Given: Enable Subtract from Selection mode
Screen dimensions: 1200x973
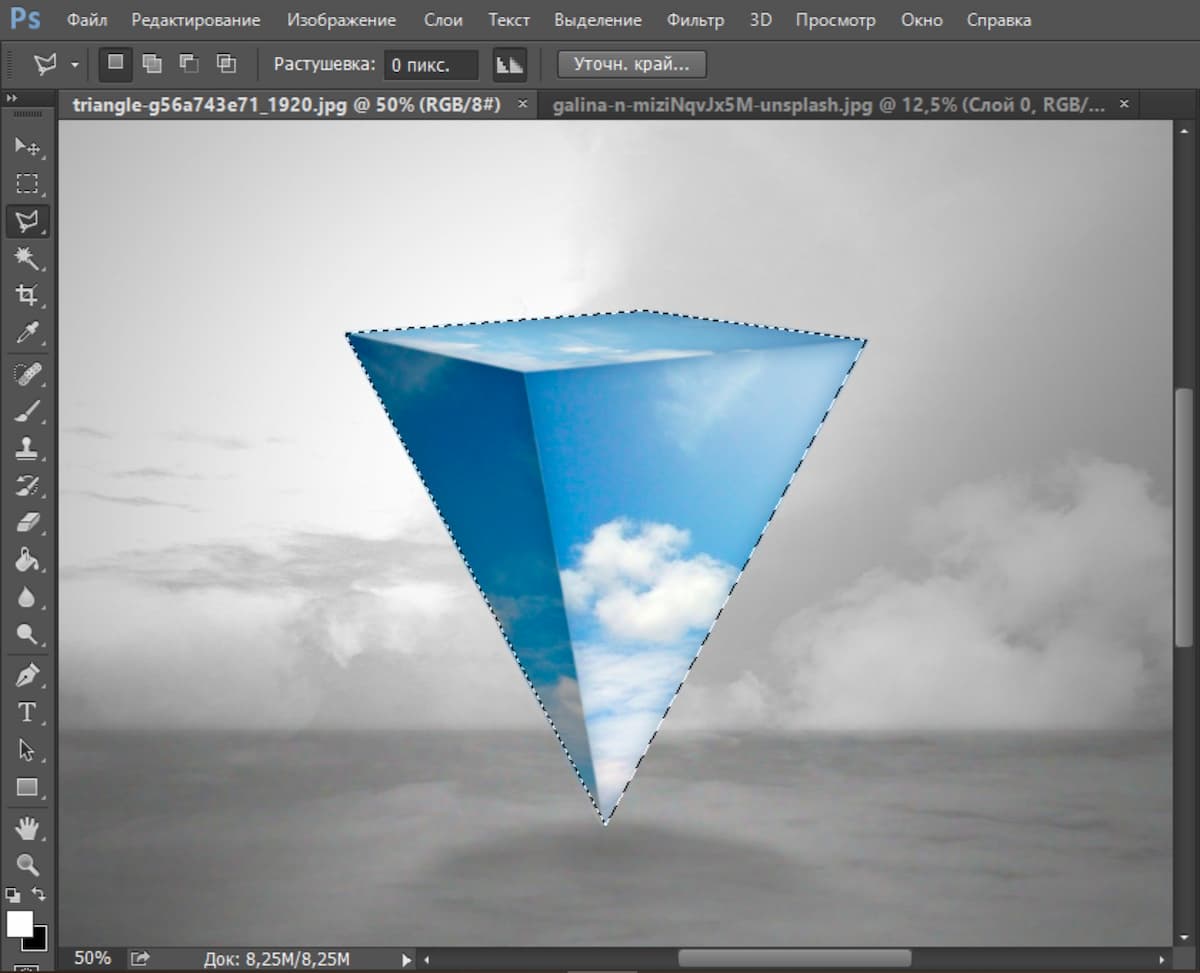Looking at the screenshot, I should (189, 64).
